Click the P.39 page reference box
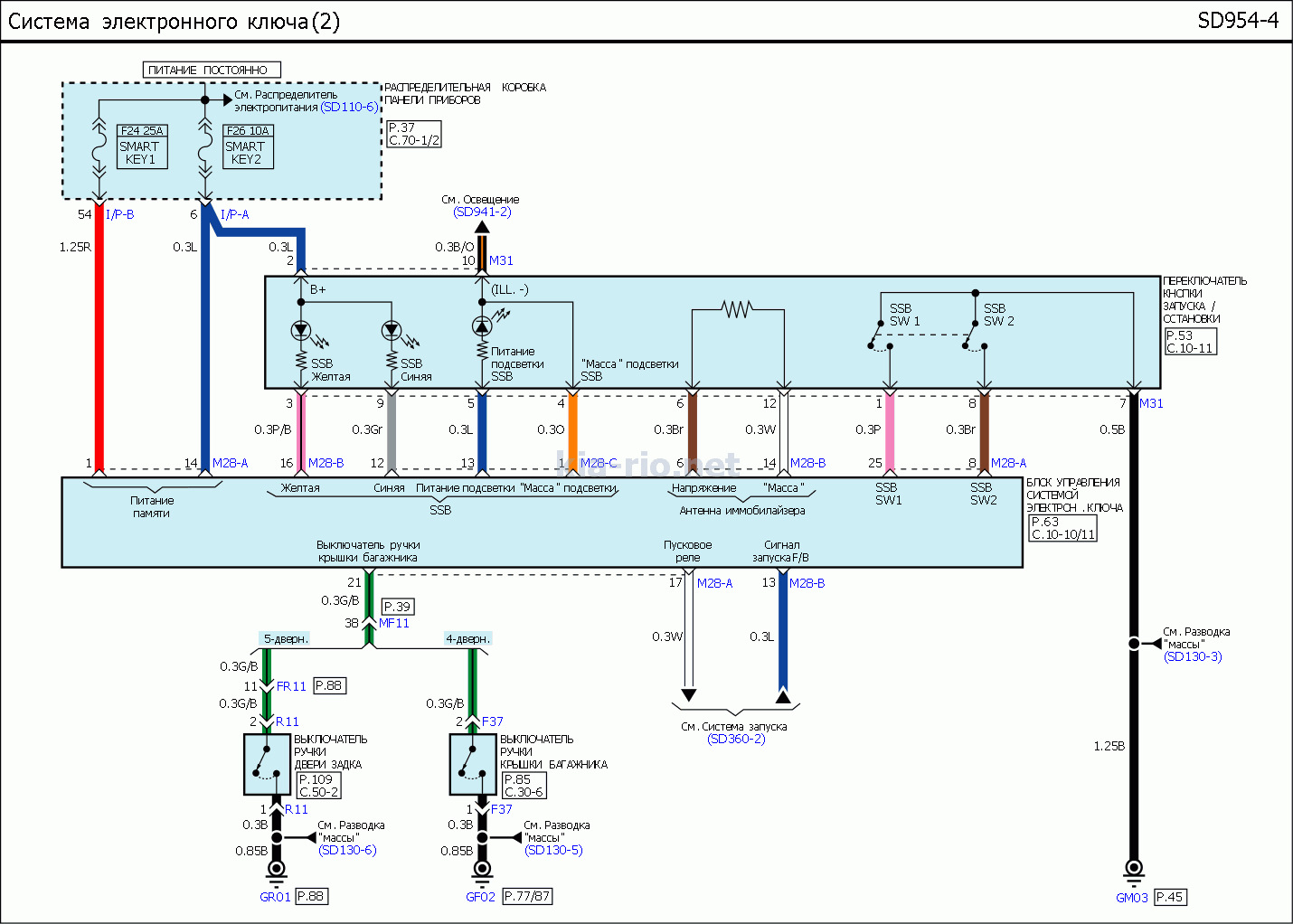The image size is (1293, 924). click(398, 607)
